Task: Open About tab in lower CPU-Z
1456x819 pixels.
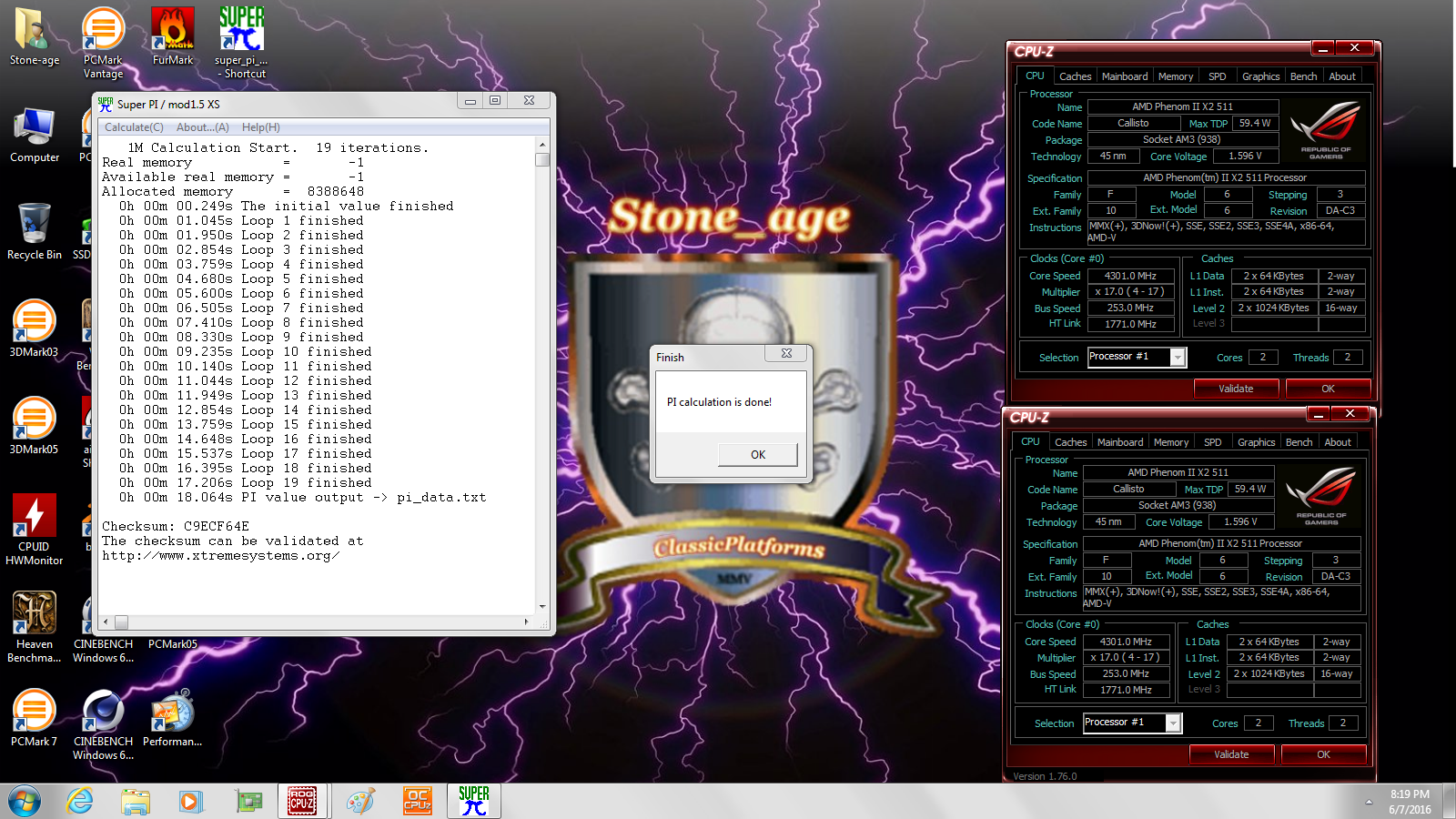Action: 1338,442
